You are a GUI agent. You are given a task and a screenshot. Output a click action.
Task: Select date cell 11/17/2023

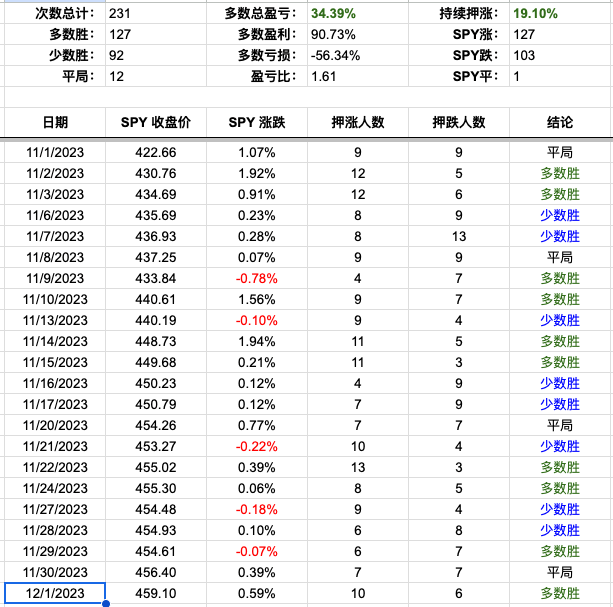pos(55,404)
